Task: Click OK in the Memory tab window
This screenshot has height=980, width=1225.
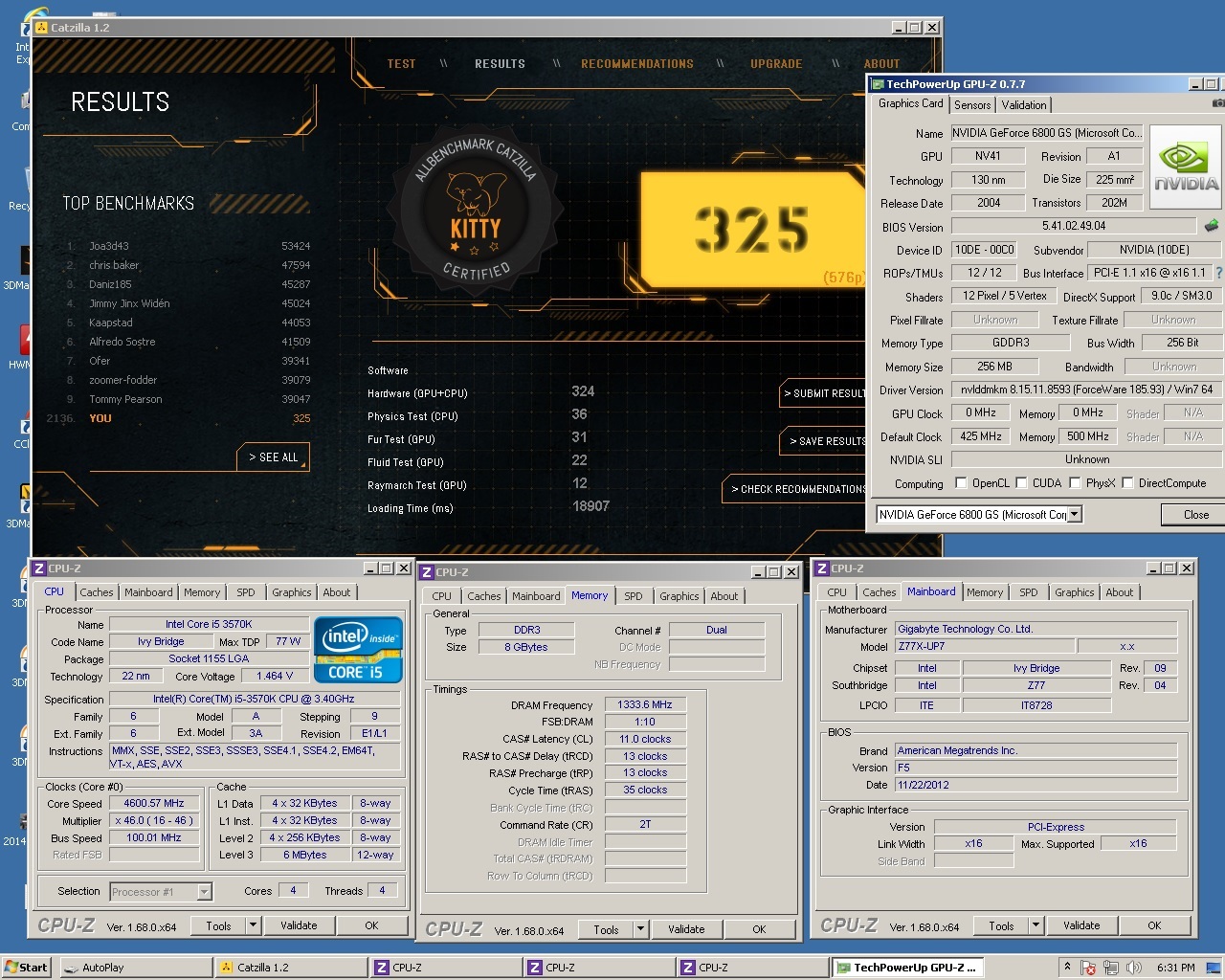Action: 759,929
